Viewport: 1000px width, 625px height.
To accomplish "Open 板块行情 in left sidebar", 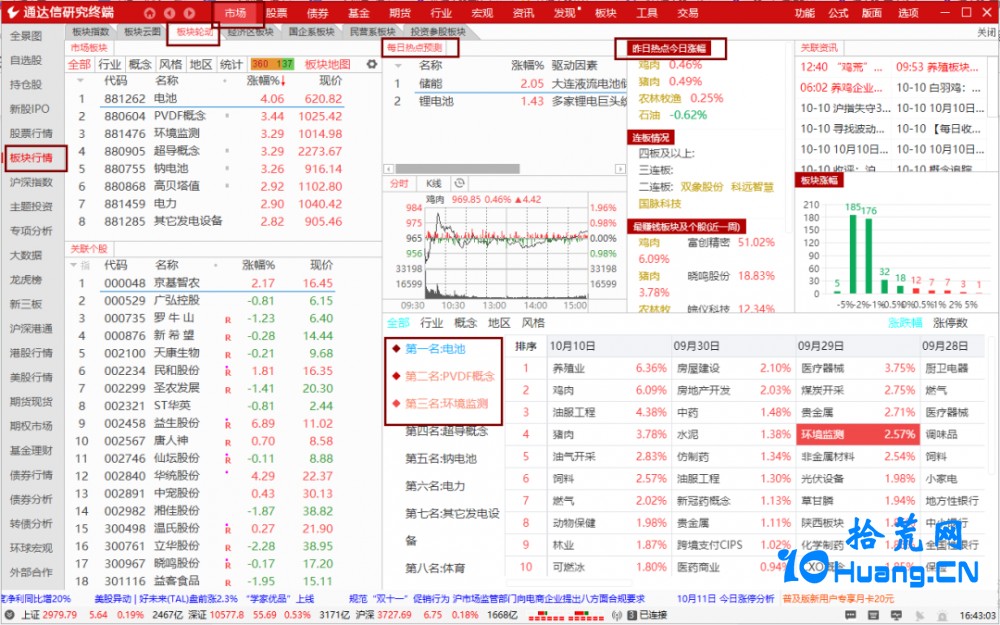I will tap(31, 158).
